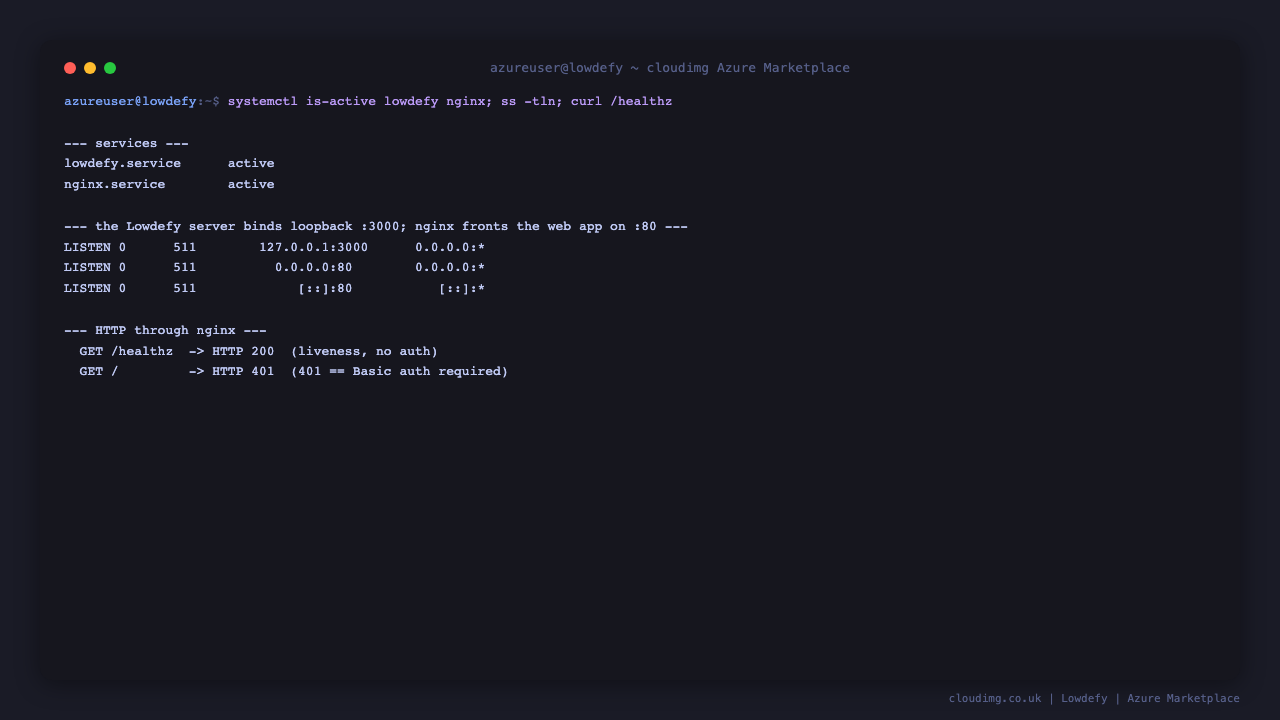Viewport: 1280px width, 720px height.
Task: Click the red close window dot
Action: pyautogui.click(x=70, y=68)
